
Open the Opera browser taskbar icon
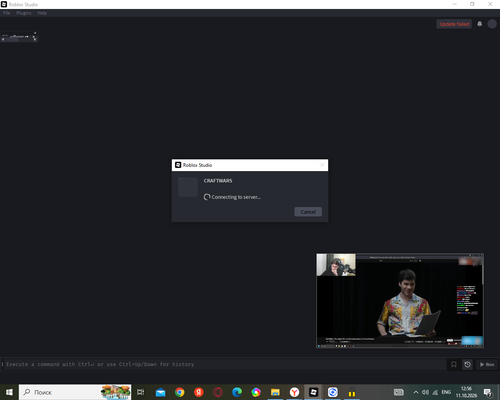pyautogui.click(x=218, y=392)
